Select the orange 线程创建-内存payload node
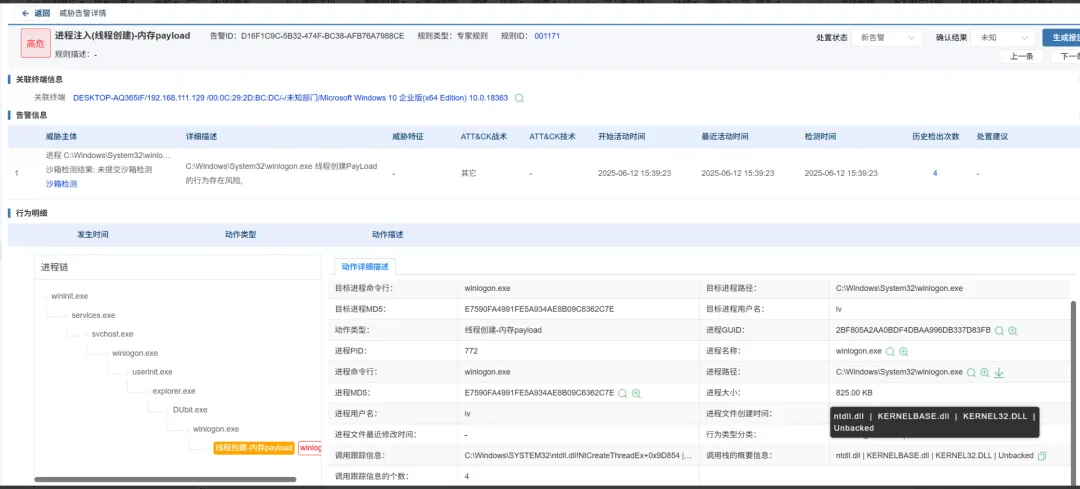 coord(253,448)
